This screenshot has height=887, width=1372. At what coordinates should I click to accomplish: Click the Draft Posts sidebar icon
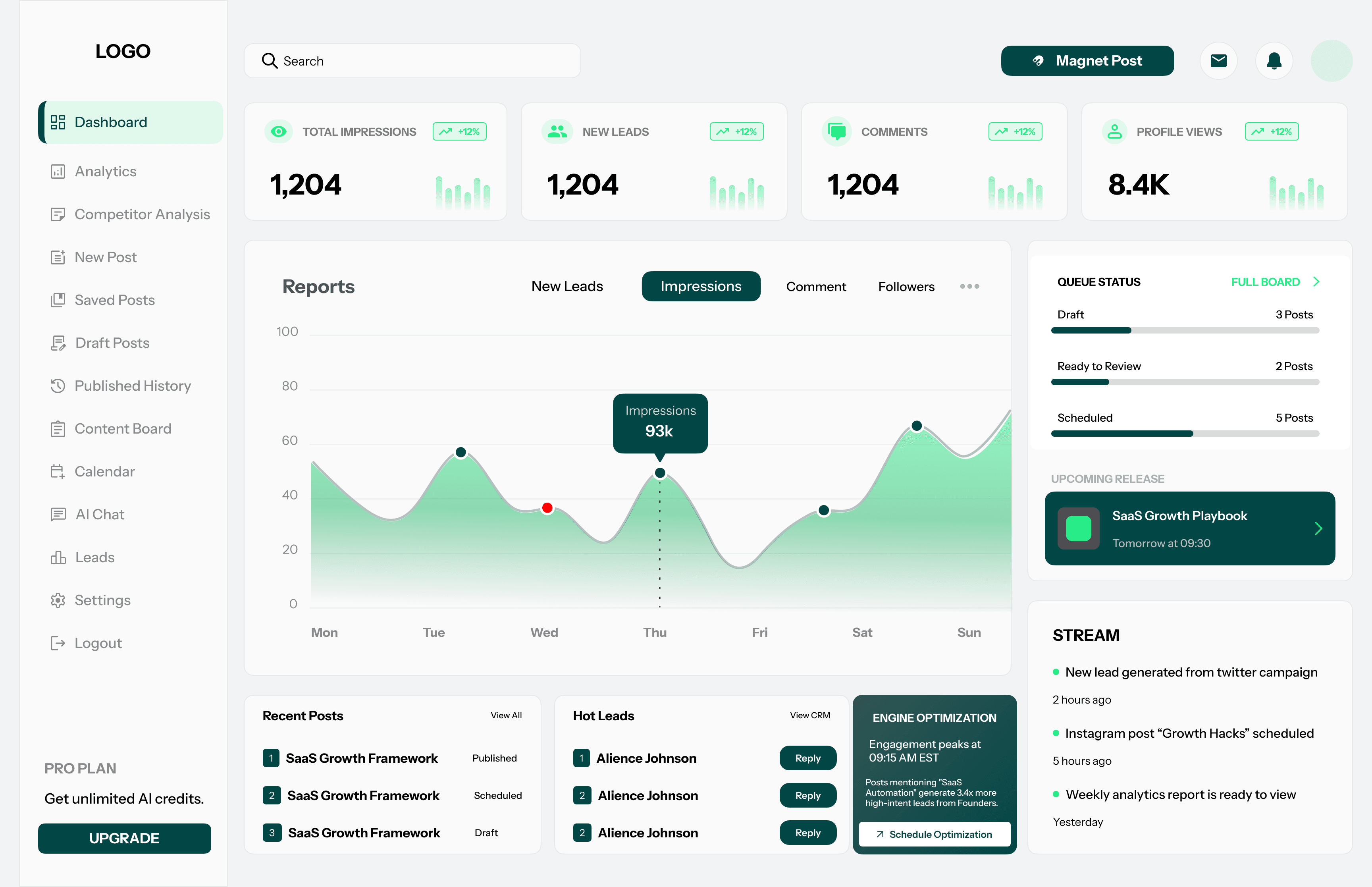point(58,343)
